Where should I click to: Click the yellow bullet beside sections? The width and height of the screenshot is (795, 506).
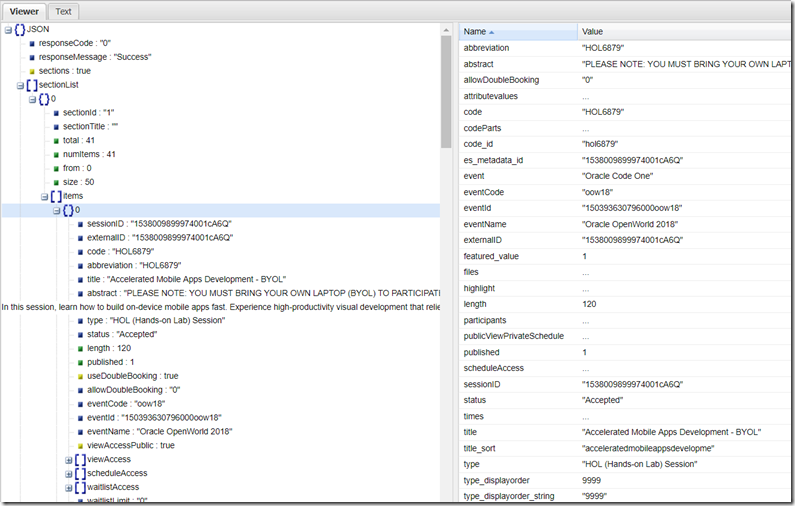pos(32,71)
